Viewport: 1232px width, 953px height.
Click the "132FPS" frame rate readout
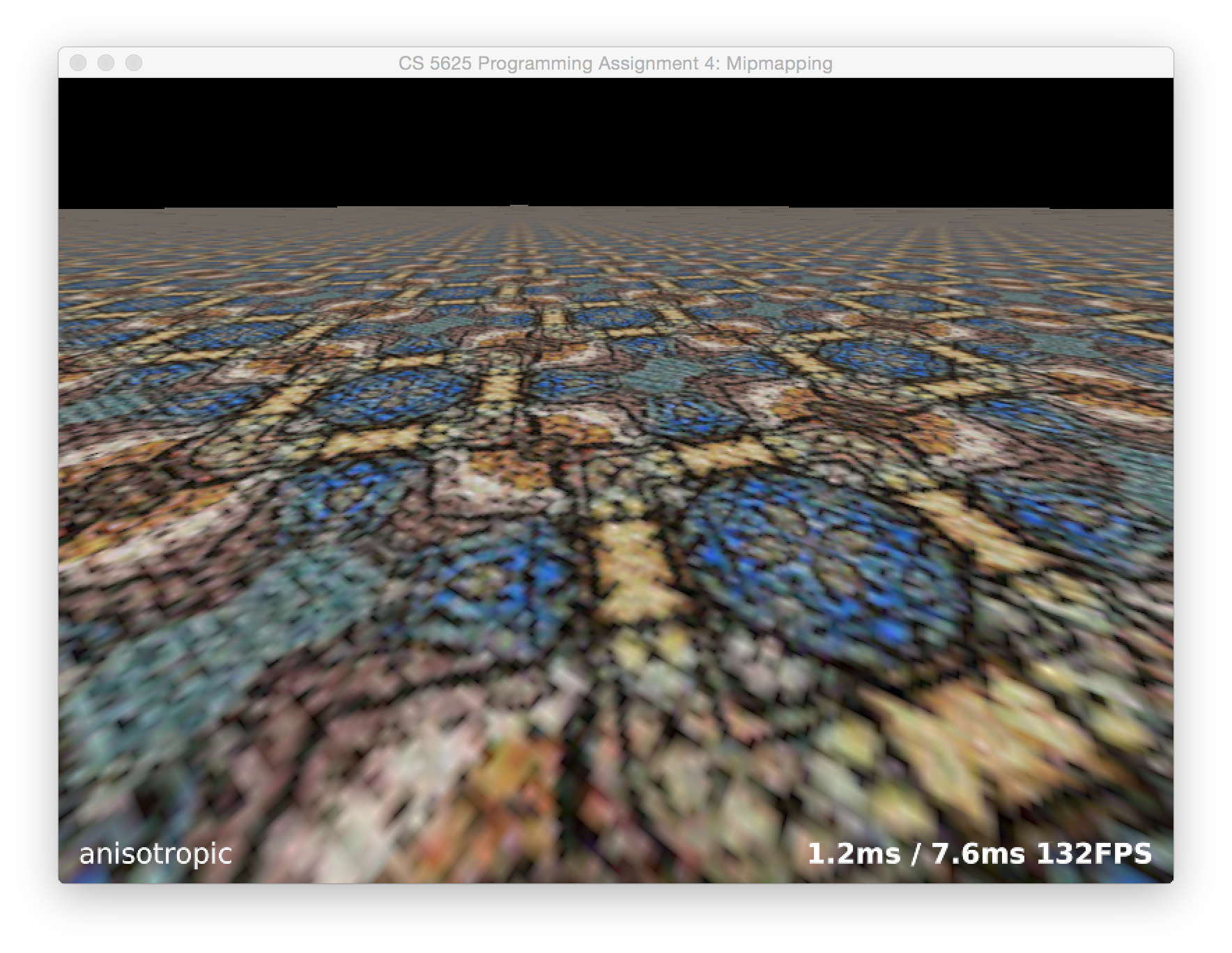(1094, 853)
